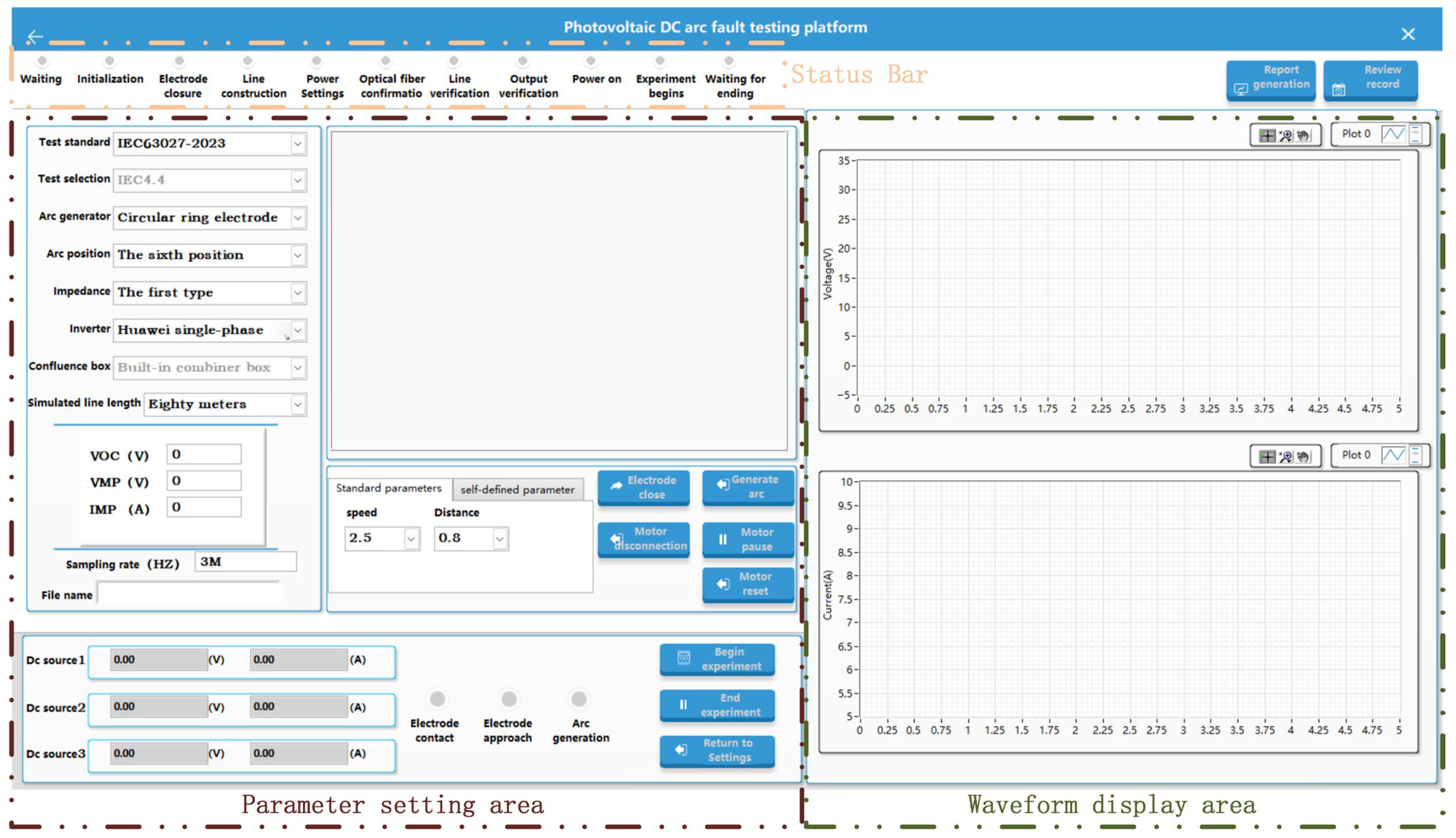Click the File name input field
Image resolution: width=1456 pixels, height=838 pixels.
189,593
